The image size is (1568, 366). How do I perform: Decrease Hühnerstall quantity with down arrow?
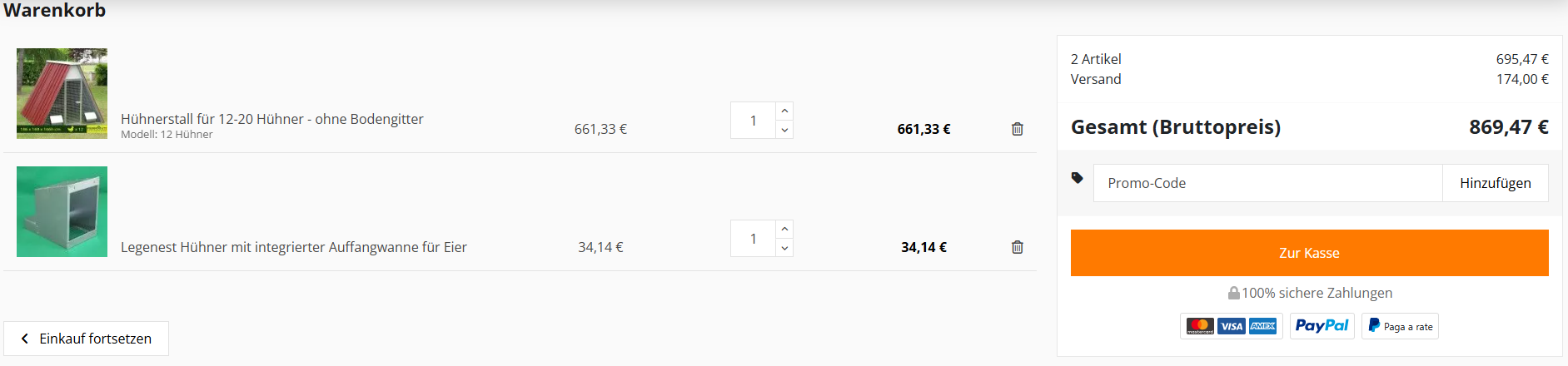click(784, 130)
